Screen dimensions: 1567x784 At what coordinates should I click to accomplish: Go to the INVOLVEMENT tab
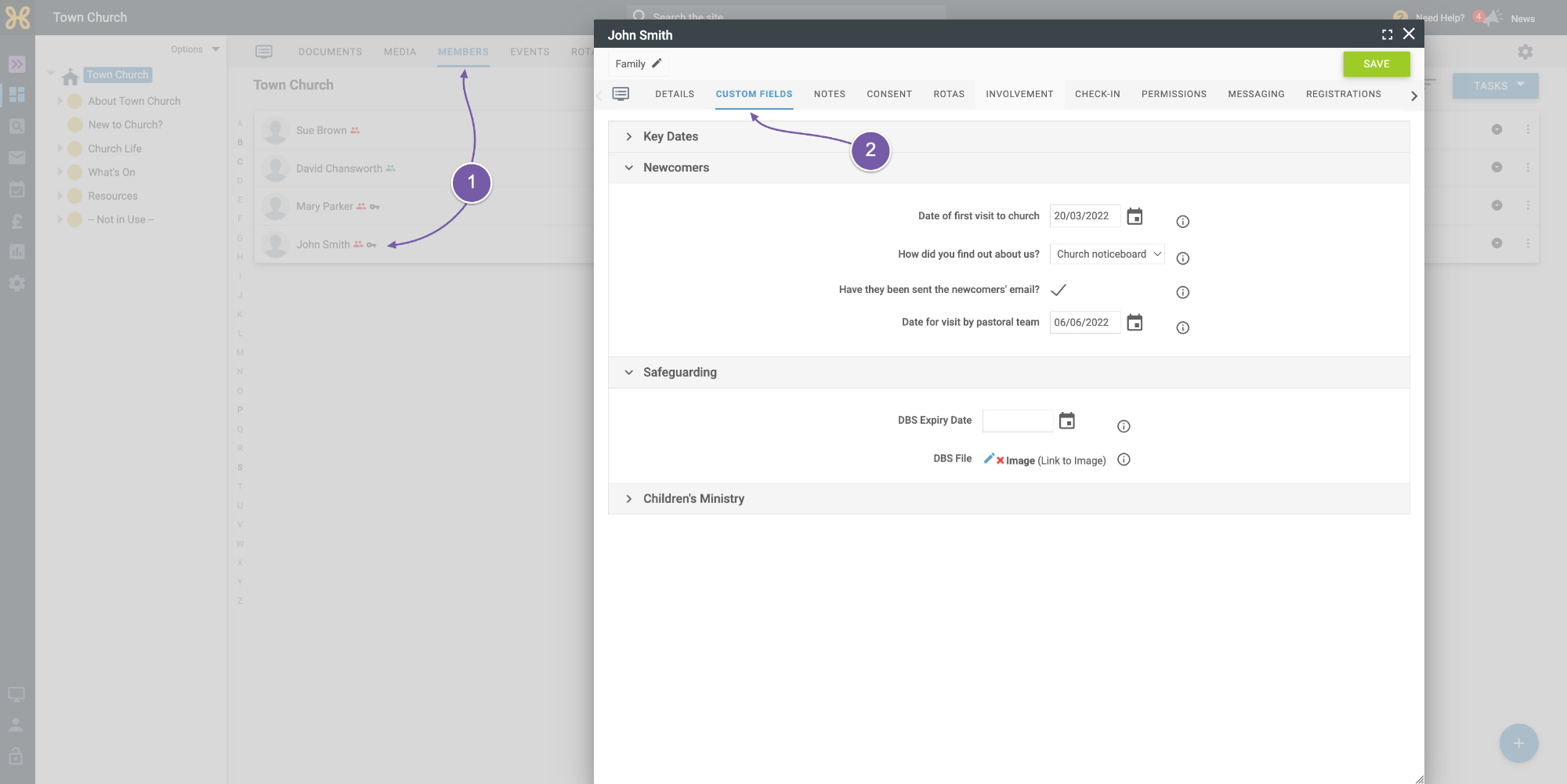pyautogui.click(x=1019, y=94)
